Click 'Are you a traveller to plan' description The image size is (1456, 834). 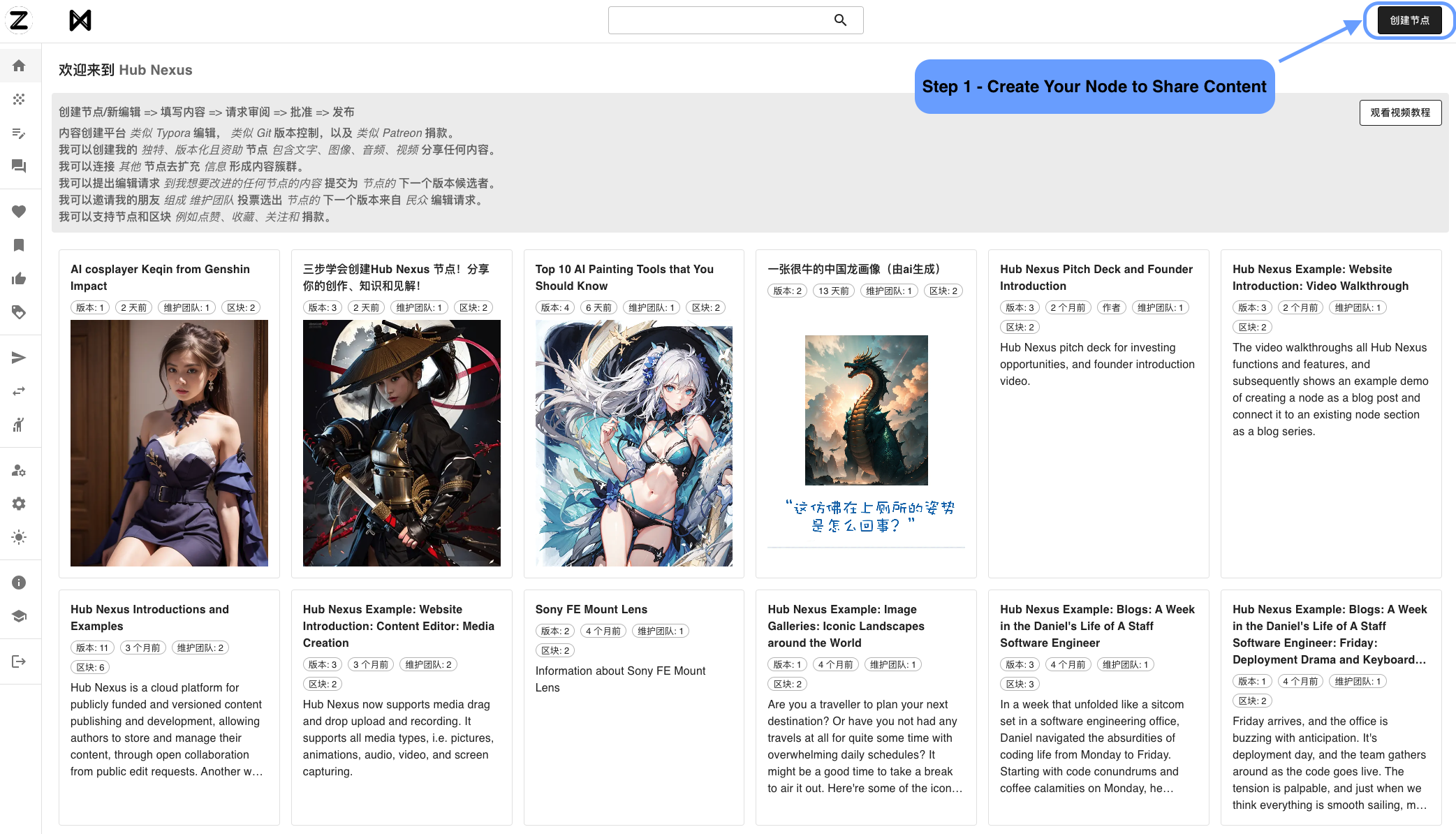865,746
